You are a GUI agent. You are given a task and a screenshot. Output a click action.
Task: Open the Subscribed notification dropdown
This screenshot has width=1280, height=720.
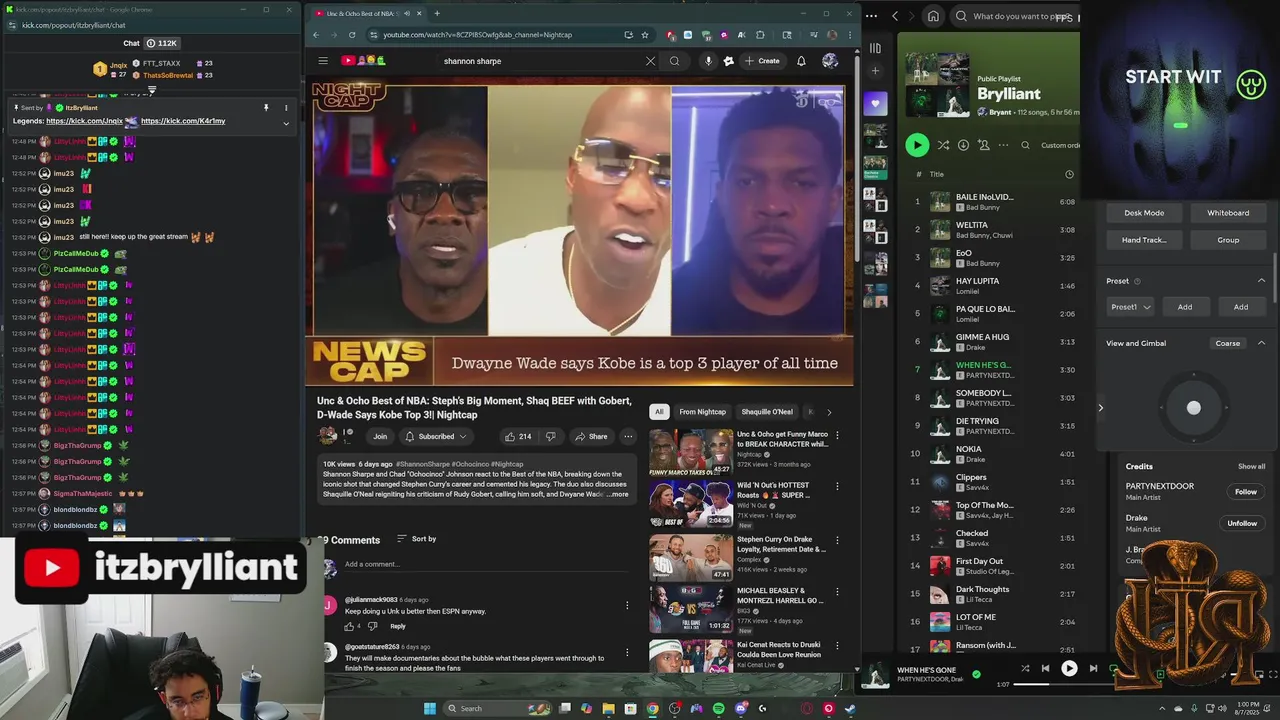[436, 437]
